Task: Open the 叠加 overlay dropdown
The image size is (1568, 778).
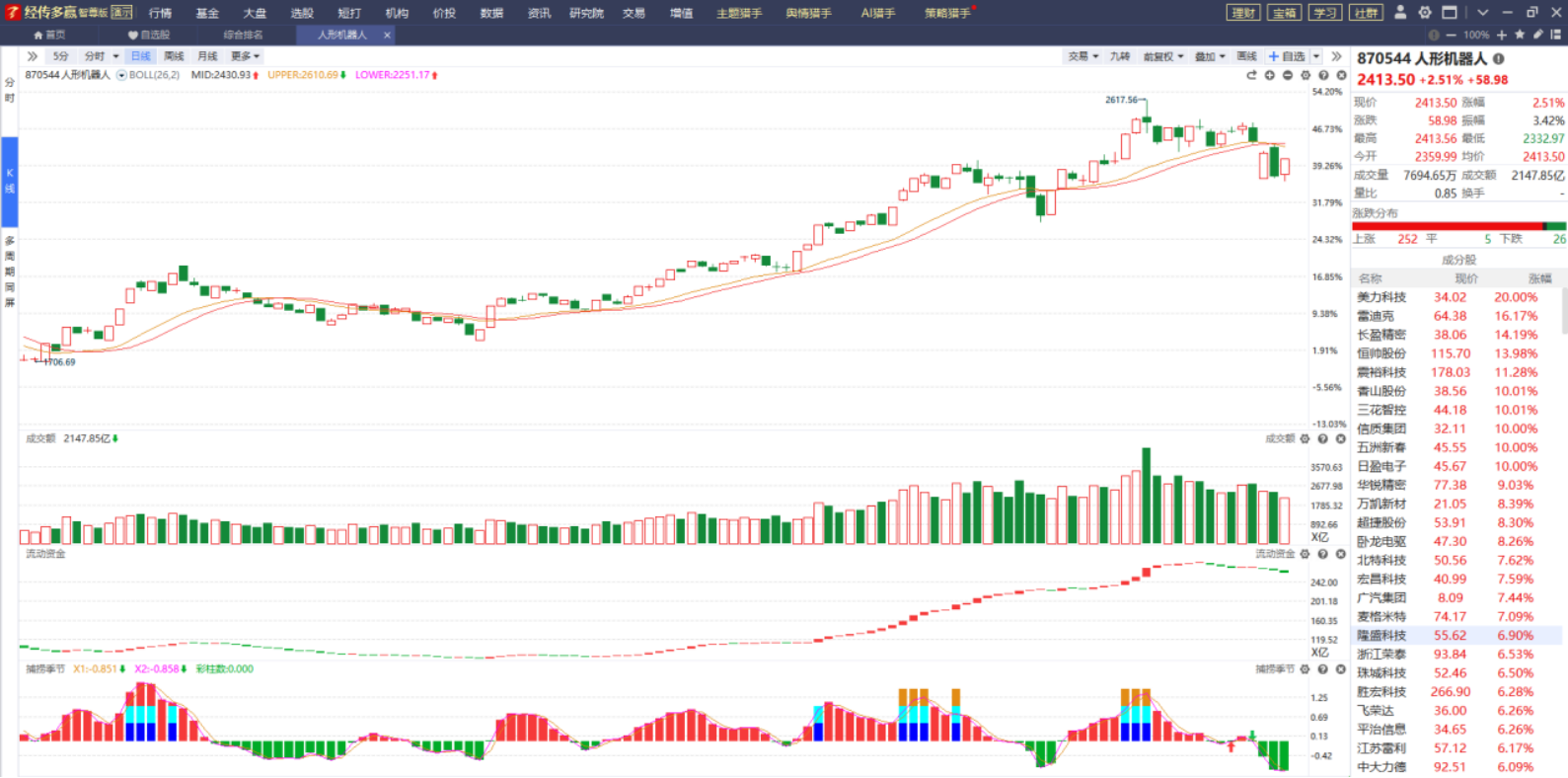Action: pyautogui.click(x=1210, y=56)
